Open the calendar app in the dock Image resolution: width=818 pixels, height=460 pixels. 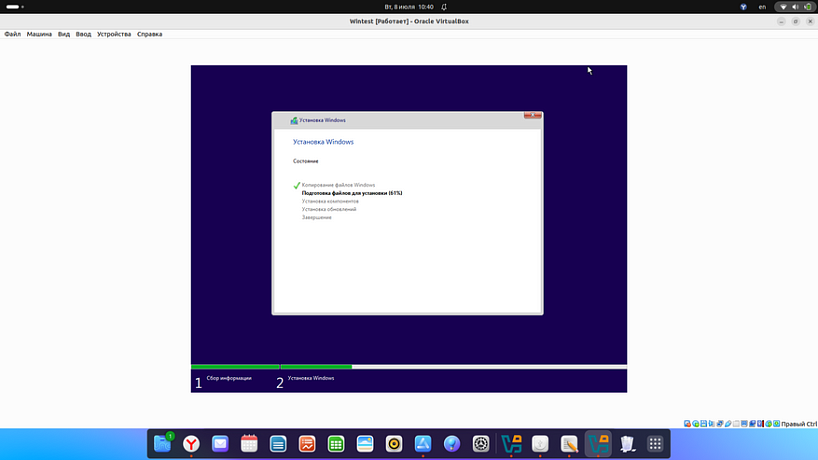(249, 444)
